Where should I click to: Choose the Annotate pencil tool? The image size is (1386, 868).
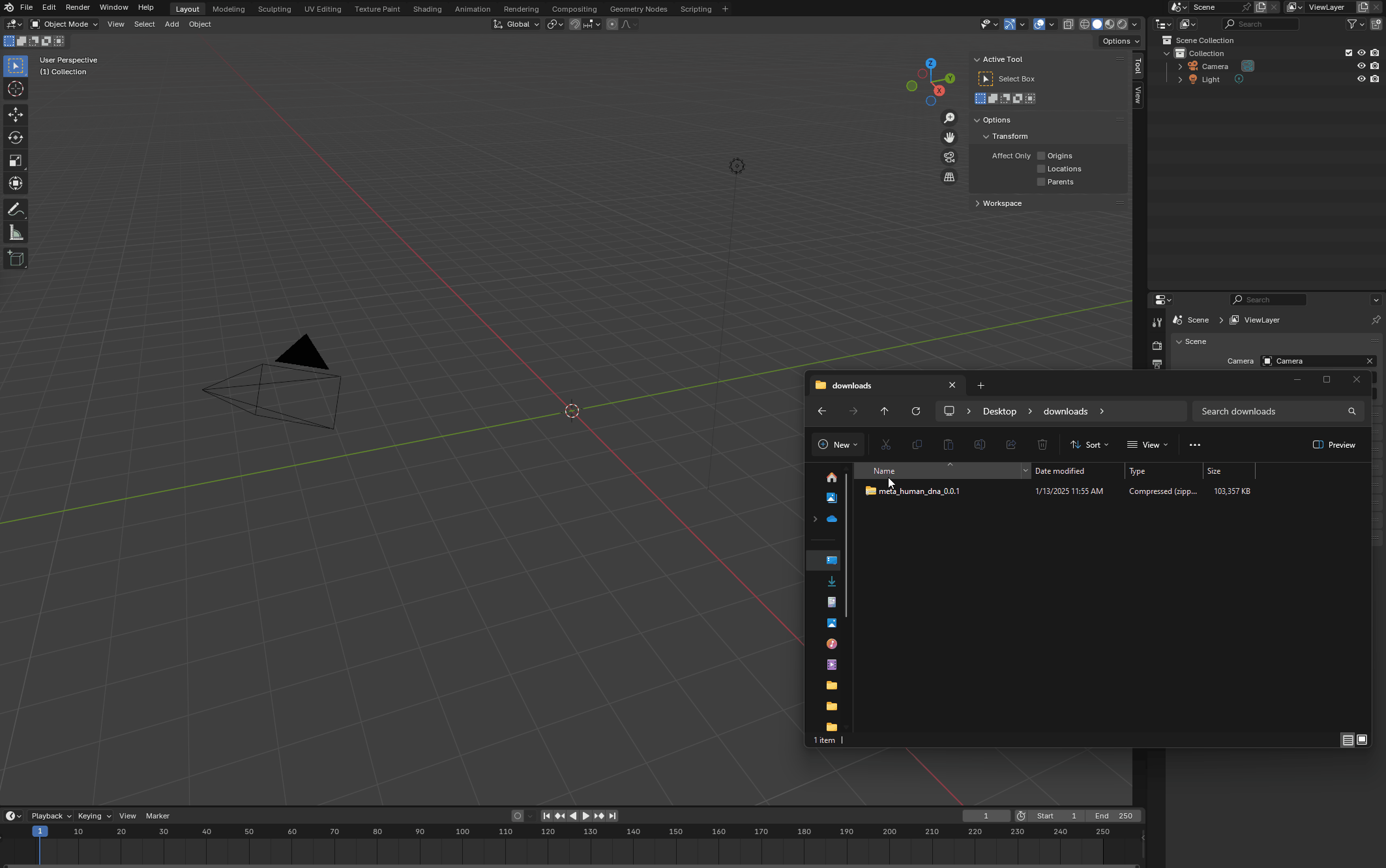(x=16, y=210)
